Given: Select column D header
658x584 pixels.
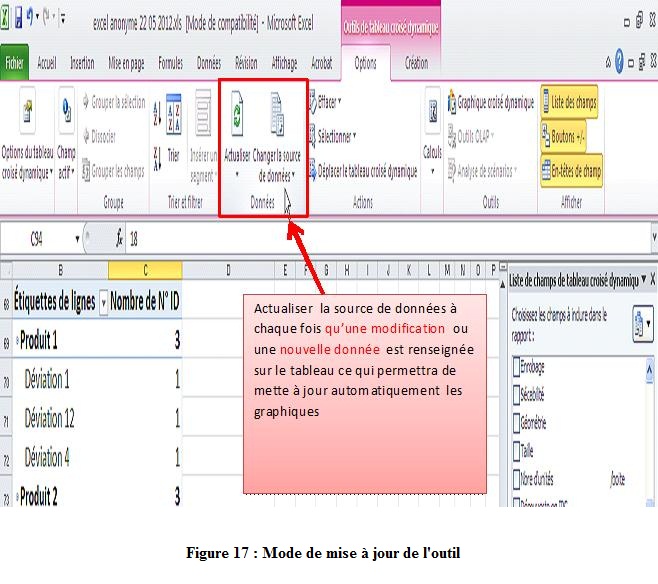Looking at the screenshot, I should 228,270.
